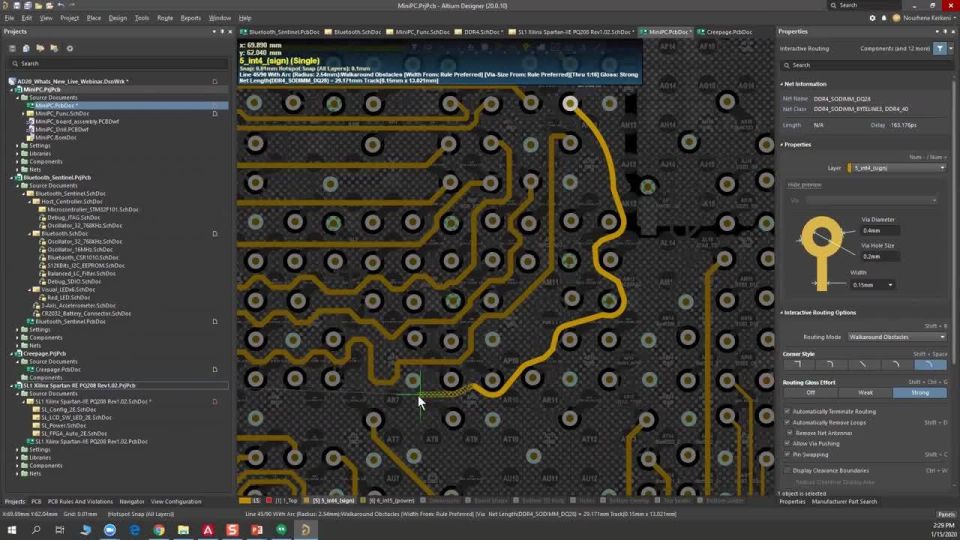Image resolution: width=960 pixels, height=540 pixels.
Task: Switch to Navigator panel tab
Action: pos(132,501)
